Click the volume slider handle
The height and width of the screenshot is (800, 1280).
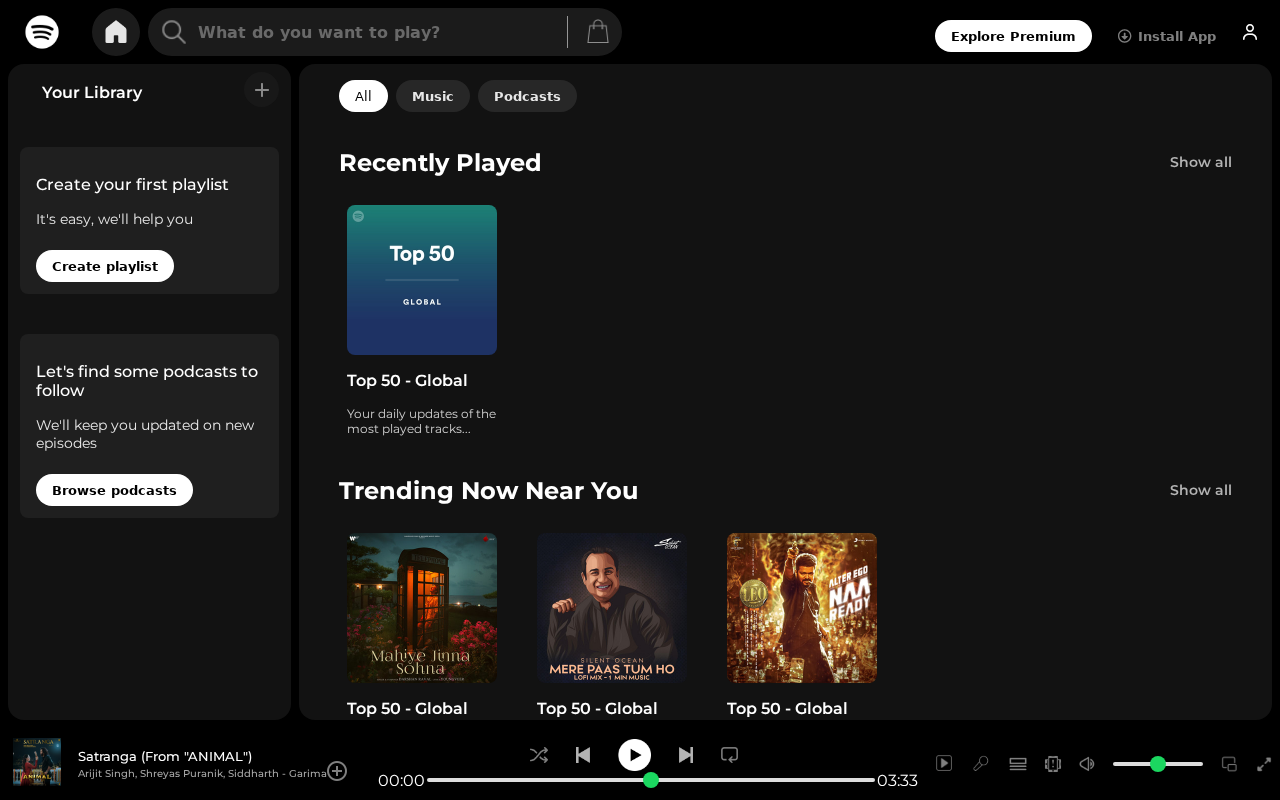1158,764
